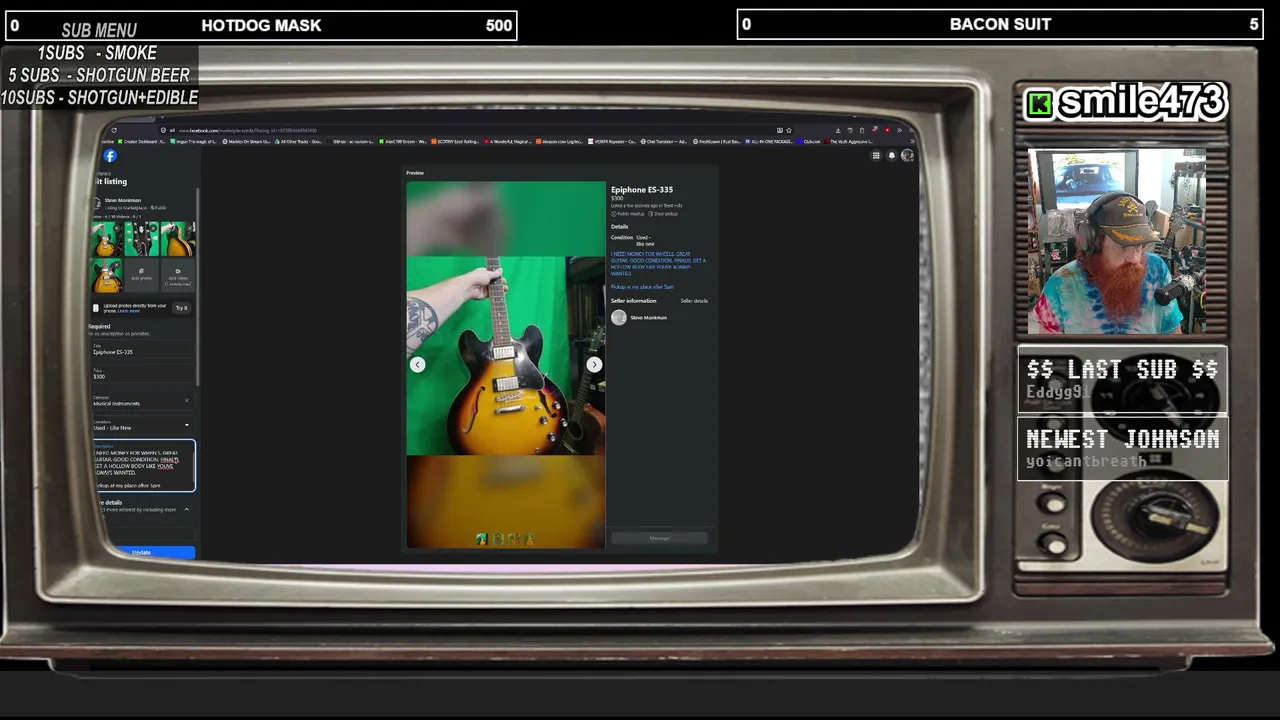
Task: Remove the third guitar photo from the listing
Action: 190,226
